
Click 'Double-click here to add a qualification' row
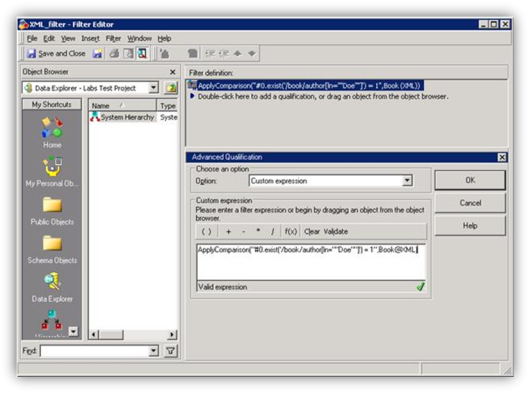pos(323,96)
